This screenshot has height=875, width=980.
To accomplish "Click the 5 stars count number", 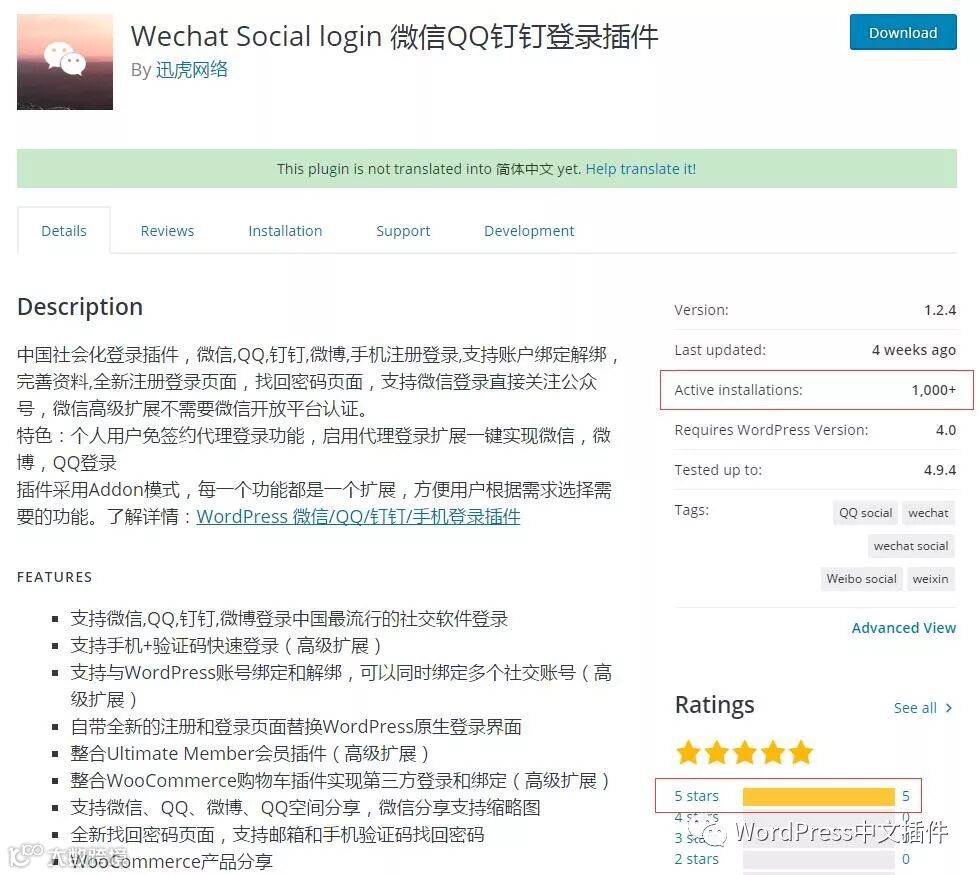I will (x=906, y=796).
